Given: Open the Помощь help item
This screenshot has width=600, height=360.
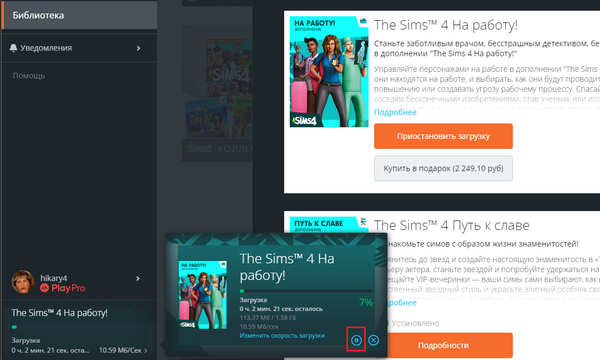Looking at the screenshot, I should pyautogui.click(x=29, y=76).
